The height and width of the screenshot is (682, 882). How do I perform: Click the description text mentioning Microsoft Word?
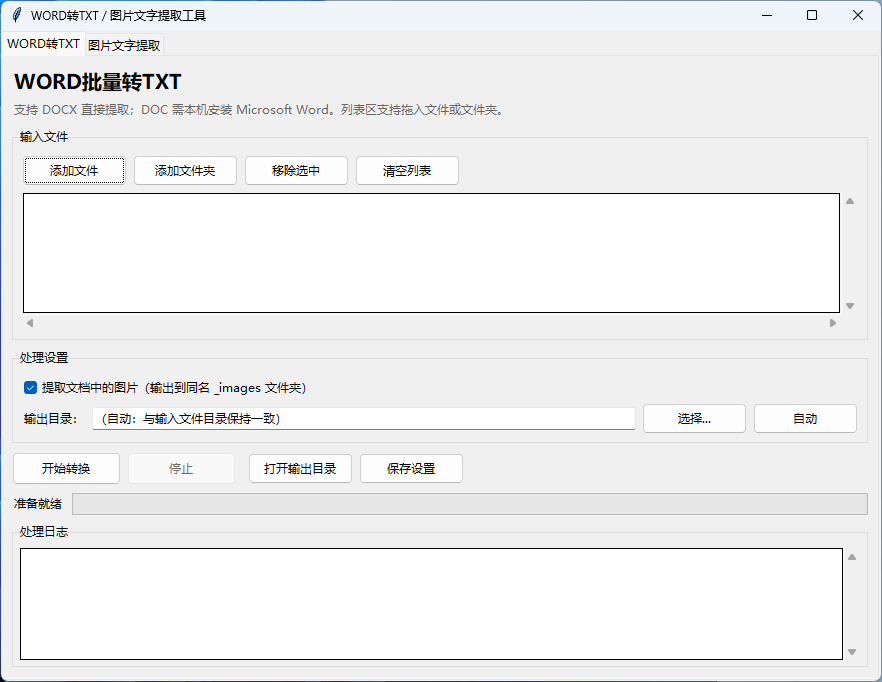(x=258, y=110)
